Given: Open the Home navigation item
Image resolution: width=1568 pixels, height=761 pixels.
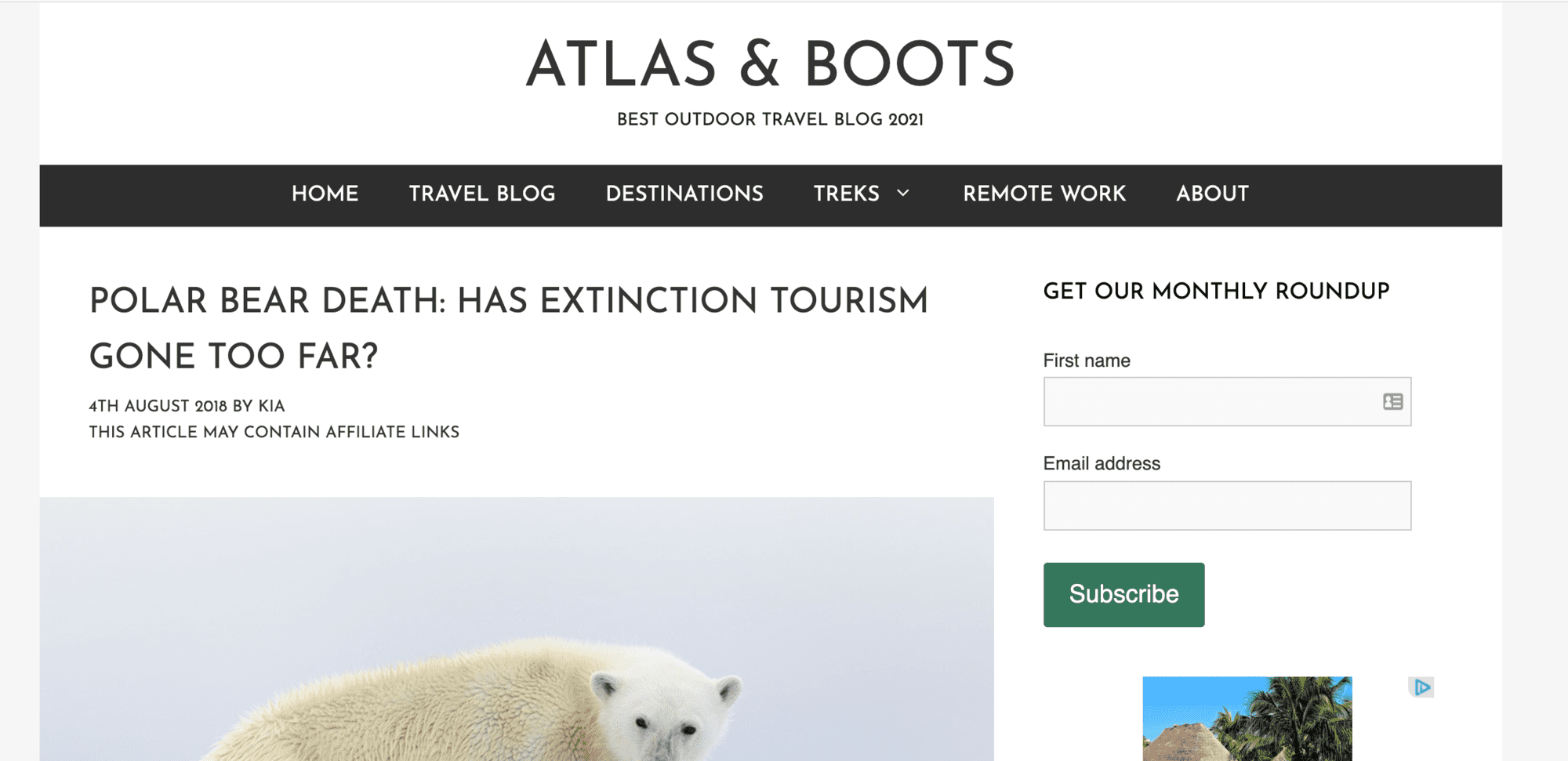Looking at the screenshot, I should click(x=325, y=194).
